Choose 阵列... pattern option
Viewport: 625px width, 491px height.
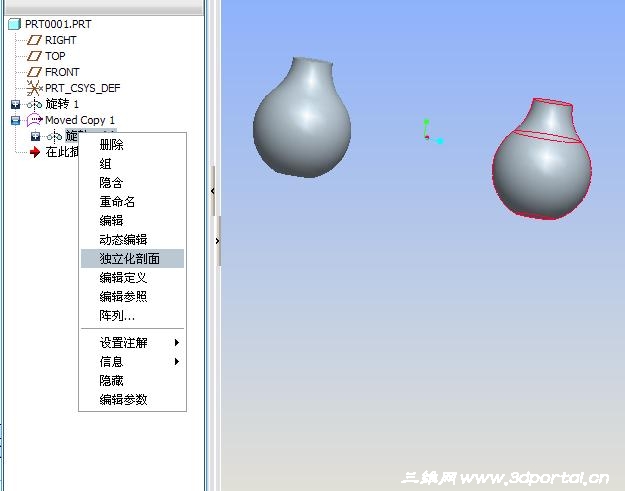132,316
